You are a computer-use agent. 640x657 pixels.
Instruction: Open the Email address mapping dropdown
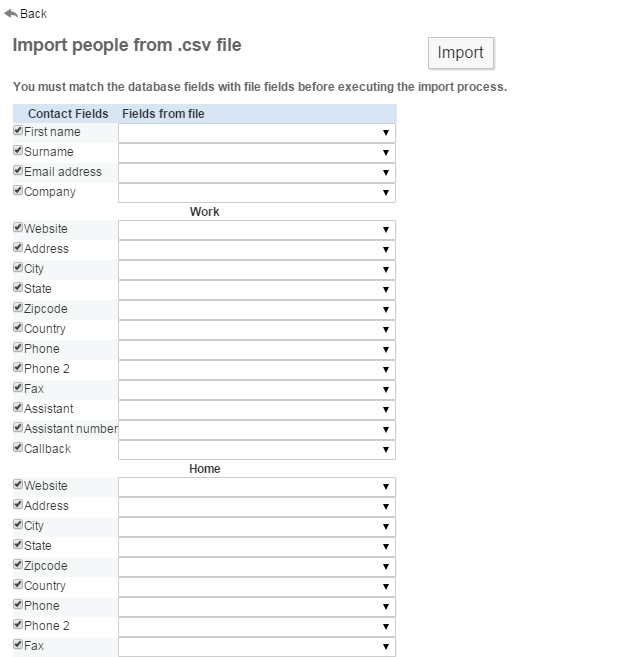coord(257,173)
